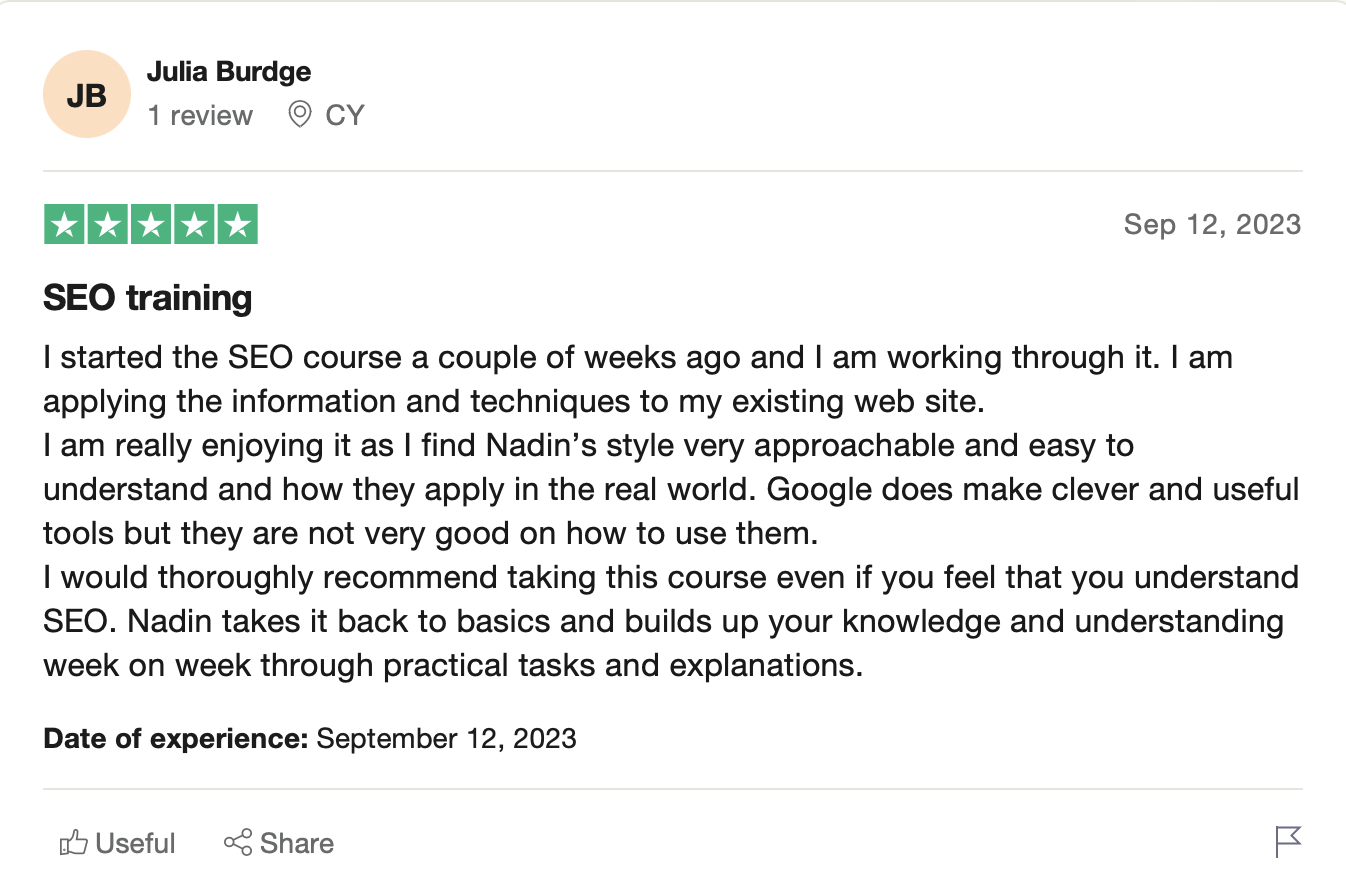Open the "SEO training" review title

pos(148,298)
